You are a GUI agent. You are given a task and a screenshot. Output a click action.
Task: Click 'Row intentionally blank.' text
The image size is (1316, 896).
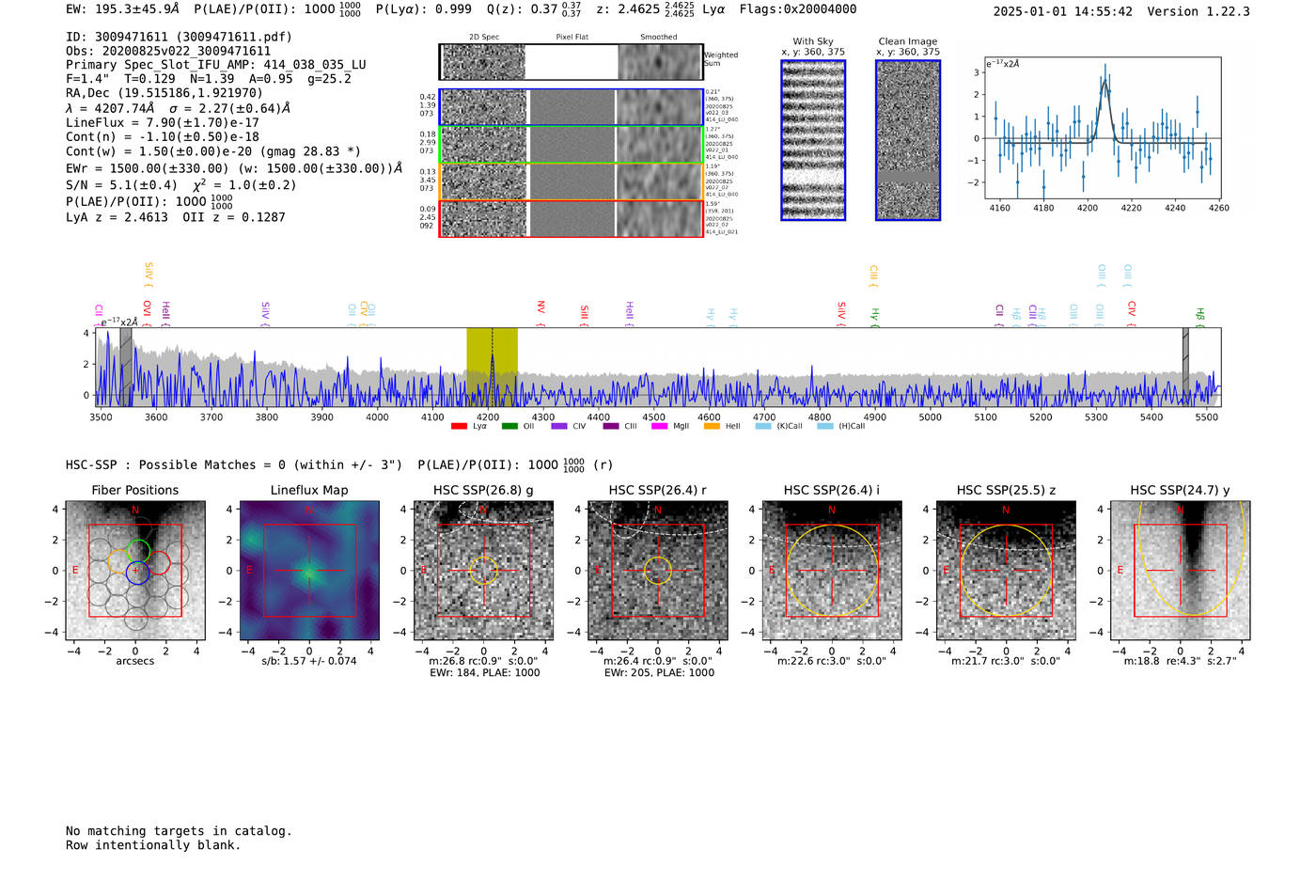(x=153, y=845)
